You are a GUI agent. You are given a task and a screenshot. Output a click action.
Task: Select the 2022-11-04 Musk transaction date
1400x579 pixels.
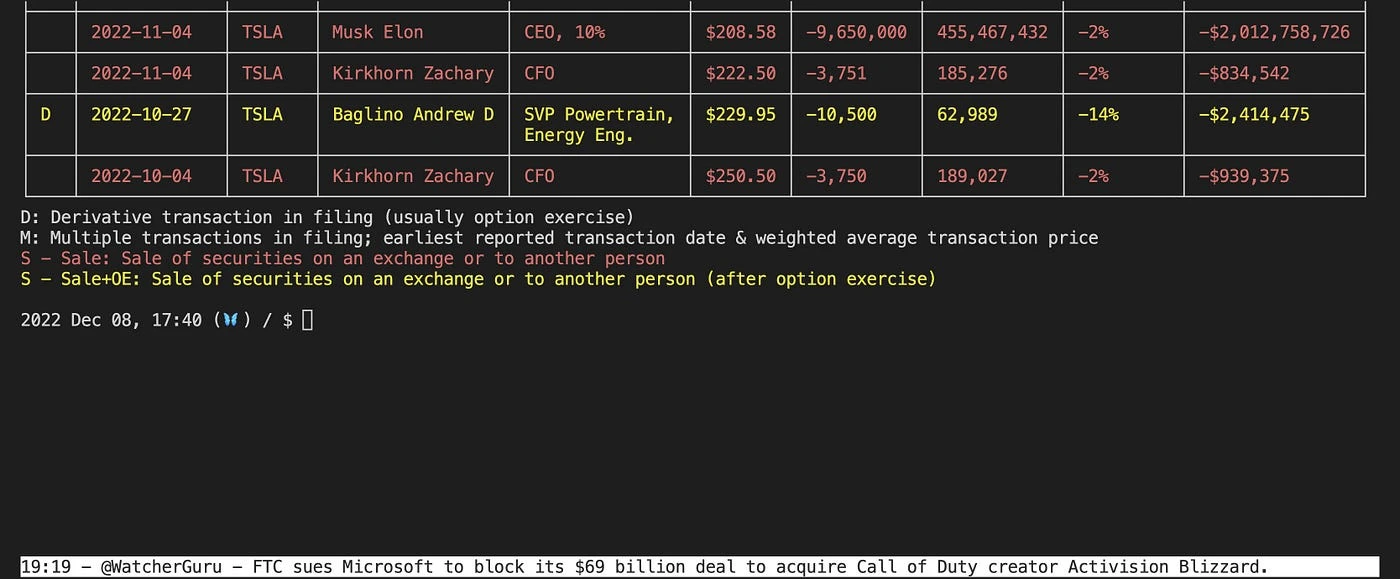coord(141,32)
